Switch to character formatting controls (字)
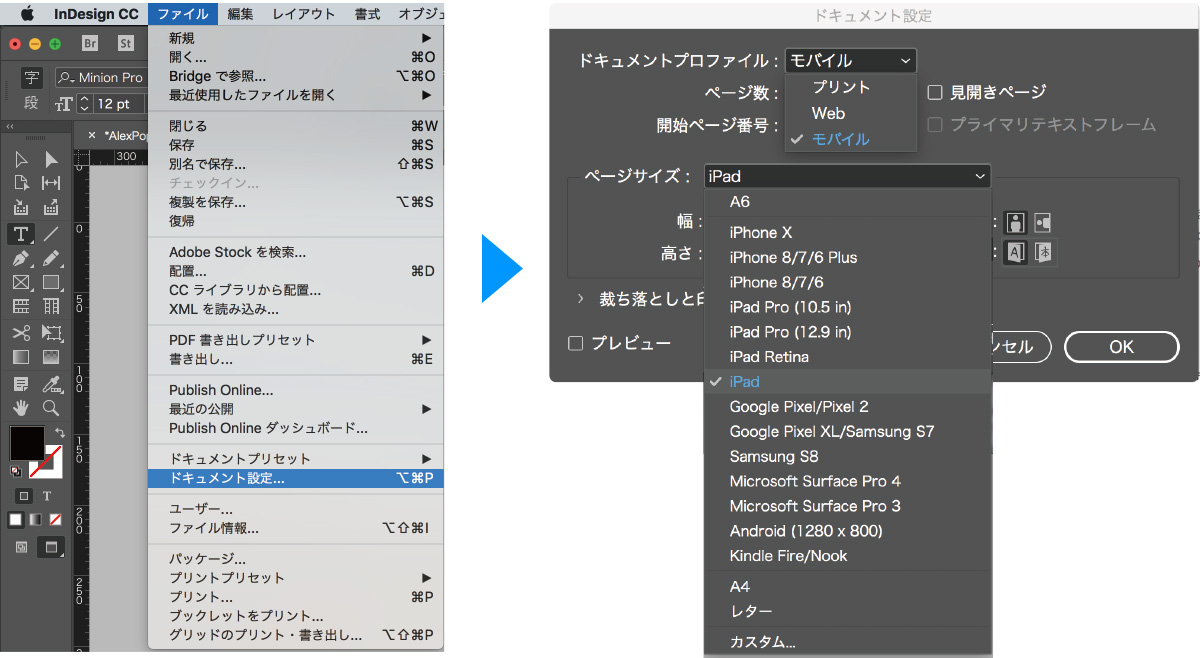Image resolution: width=1200 pixels, height=658 pixels. point(31,77)
